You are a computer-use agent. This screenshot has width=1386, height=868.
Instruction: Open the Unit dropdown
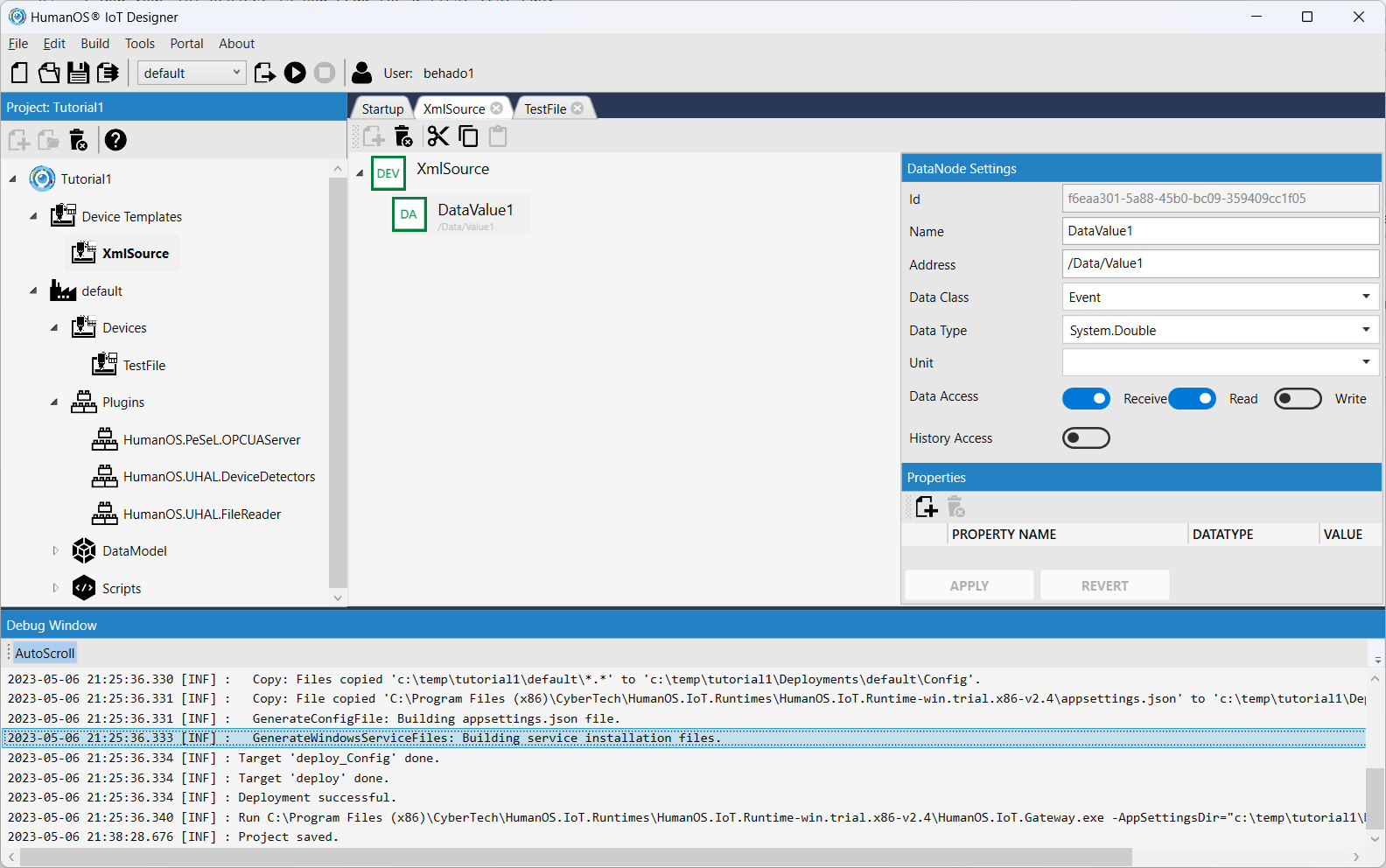(1221, 362)
